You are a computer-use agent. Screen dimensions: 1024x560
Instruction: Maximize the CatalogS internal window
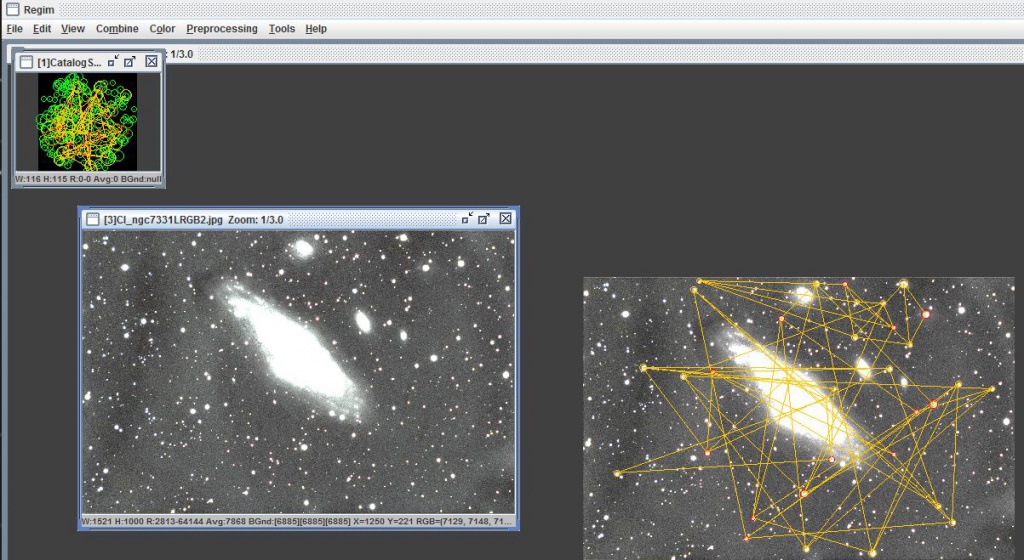[x=130, y=61]
